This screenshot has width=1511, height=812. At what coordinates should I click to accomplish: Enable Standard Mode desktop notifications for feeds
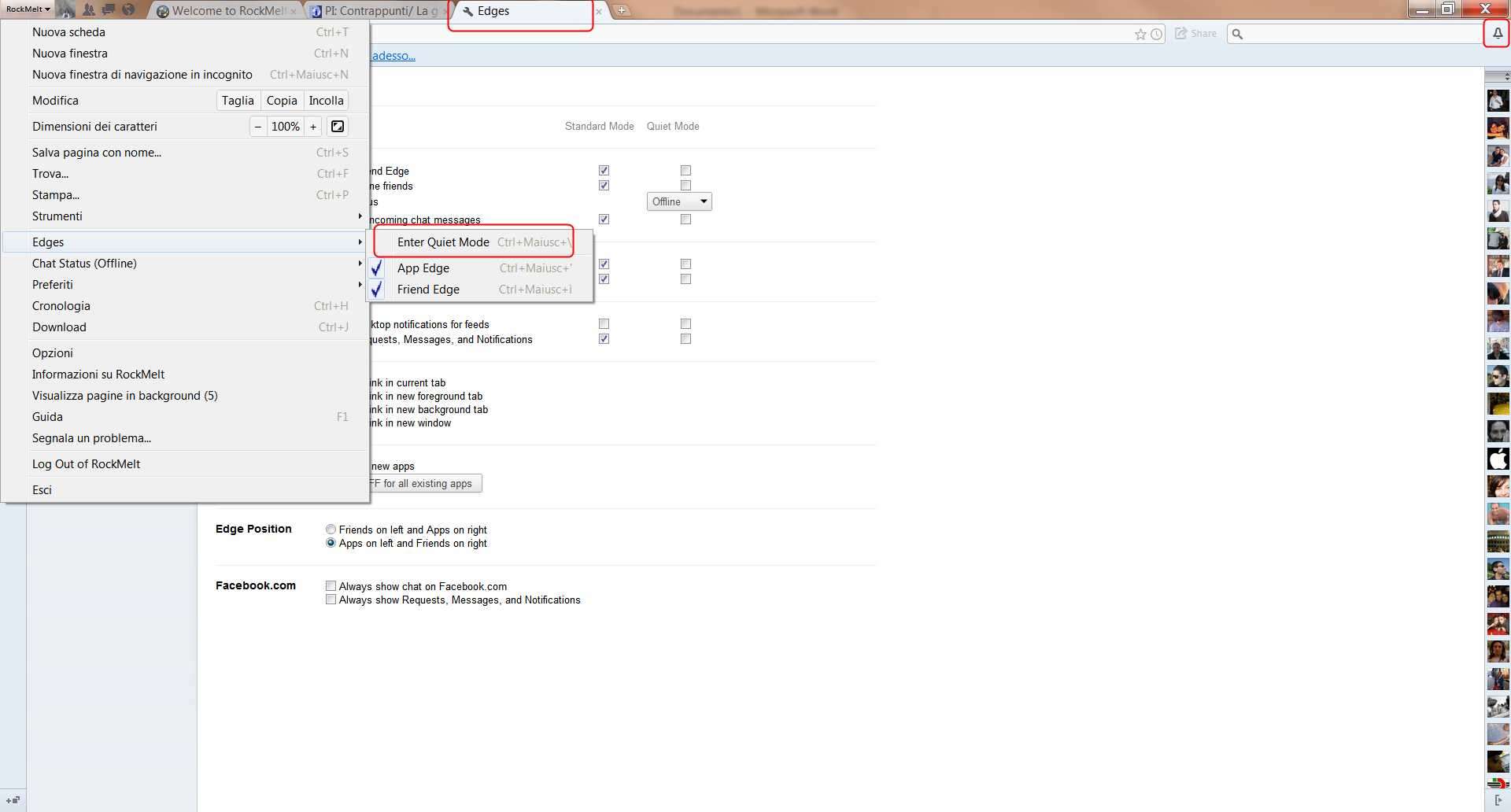coord(604,324)
